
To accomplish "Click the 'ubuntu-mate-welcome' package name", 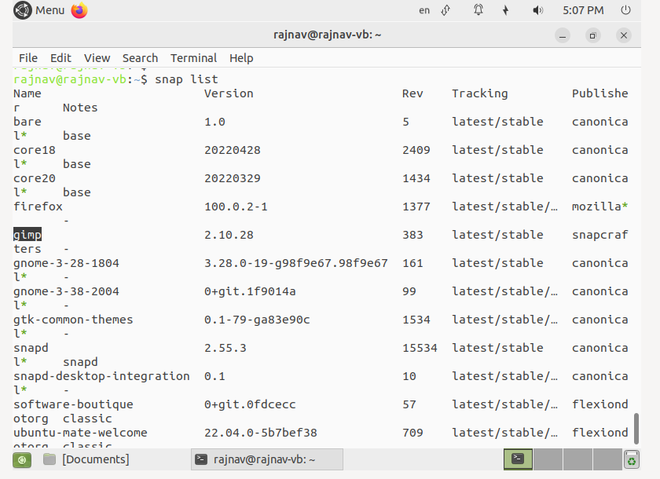I will [x=80, y=432].
